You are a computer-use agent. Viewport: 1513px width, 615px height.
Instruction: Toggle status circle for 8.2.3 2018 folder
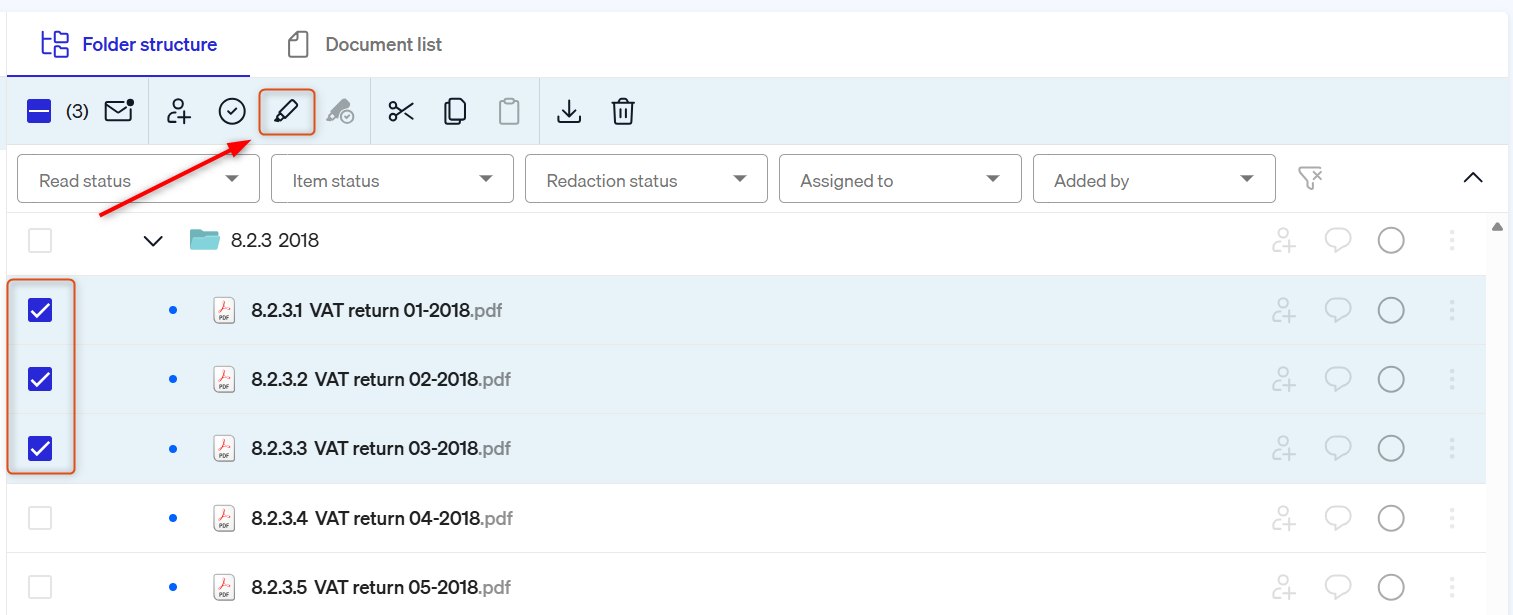[1391, 240]
